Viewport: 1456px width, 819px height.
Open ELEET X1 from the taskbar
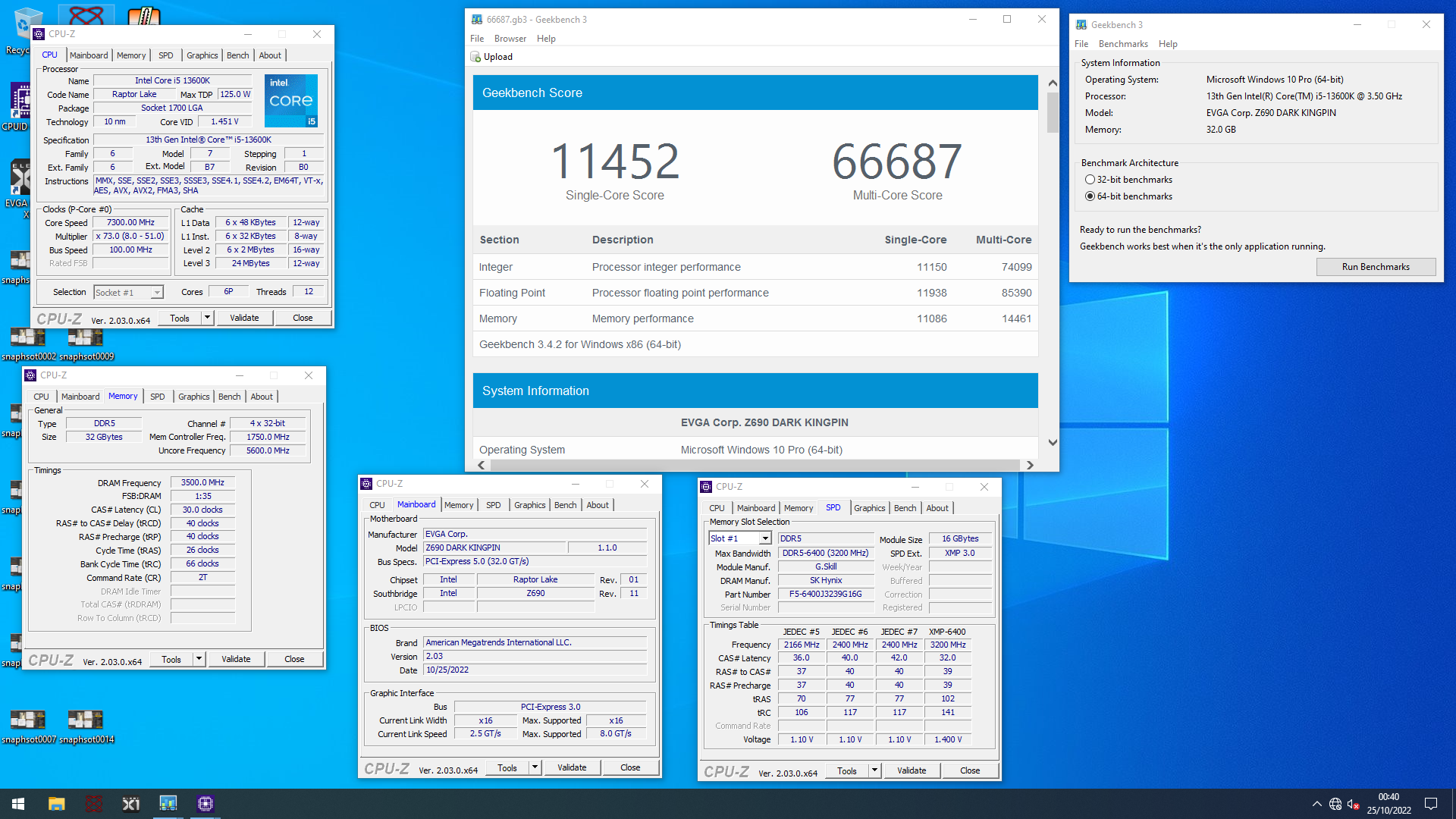pos(131,804)
